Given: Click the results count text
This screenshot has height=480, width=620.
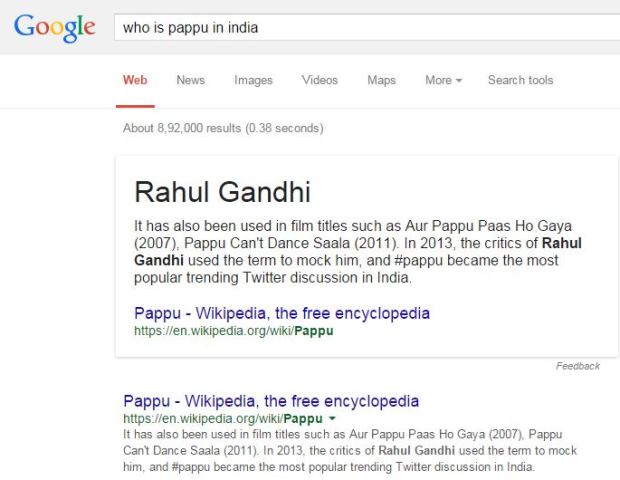Looking at the screenshot, I should click(223, 128).
